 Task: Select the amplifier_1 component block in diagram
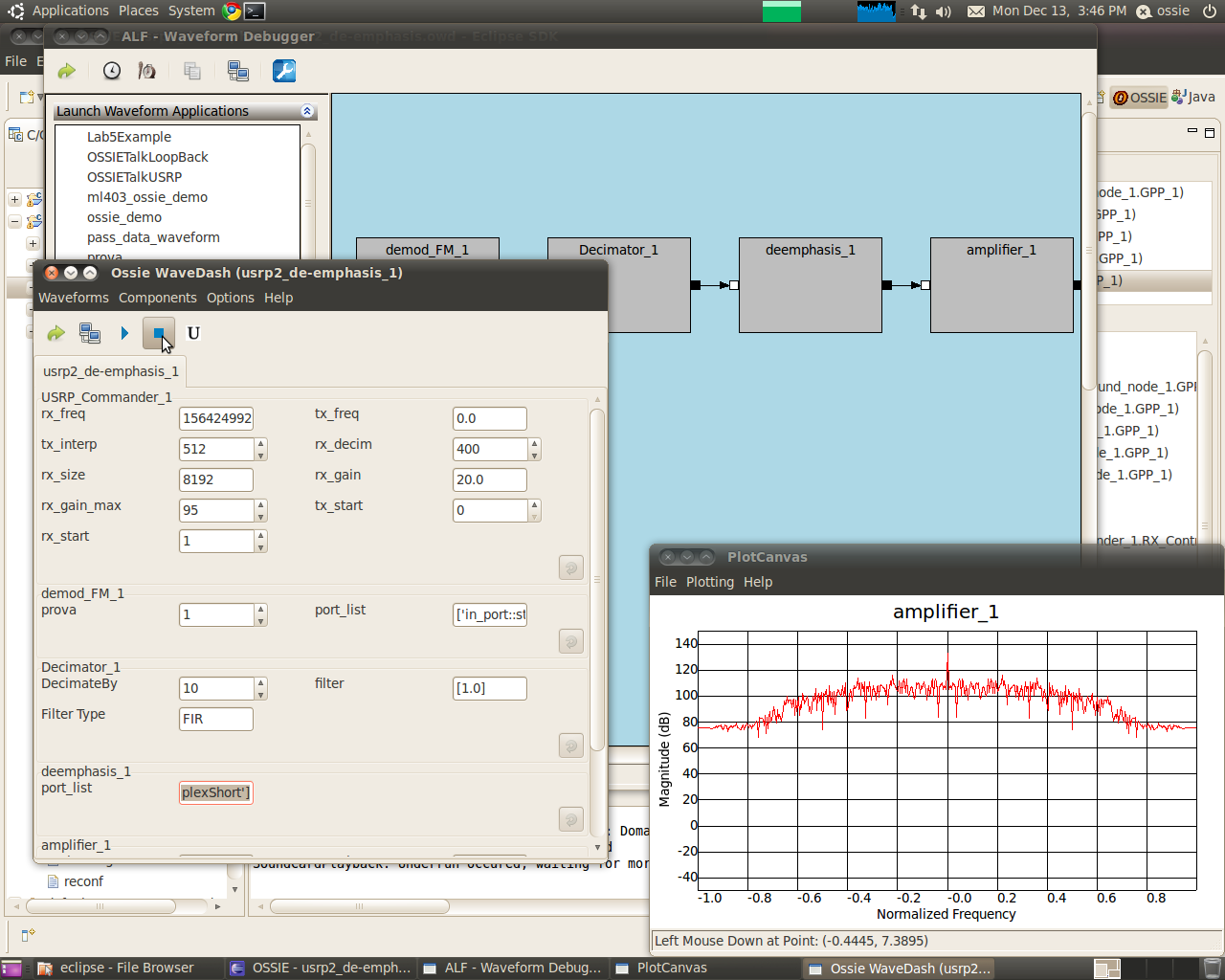(x=1002, y=285)
